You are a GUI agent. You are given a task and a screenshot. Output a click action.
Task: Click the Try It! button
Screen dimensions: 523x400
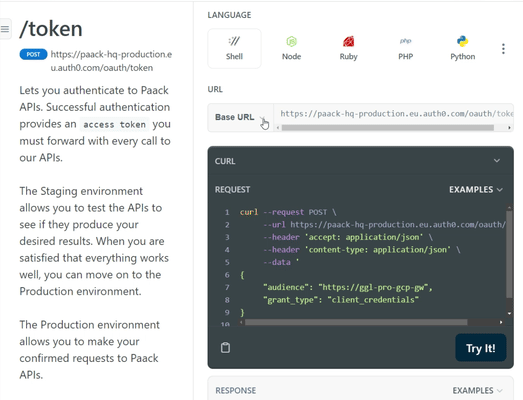tap(481, 348)
